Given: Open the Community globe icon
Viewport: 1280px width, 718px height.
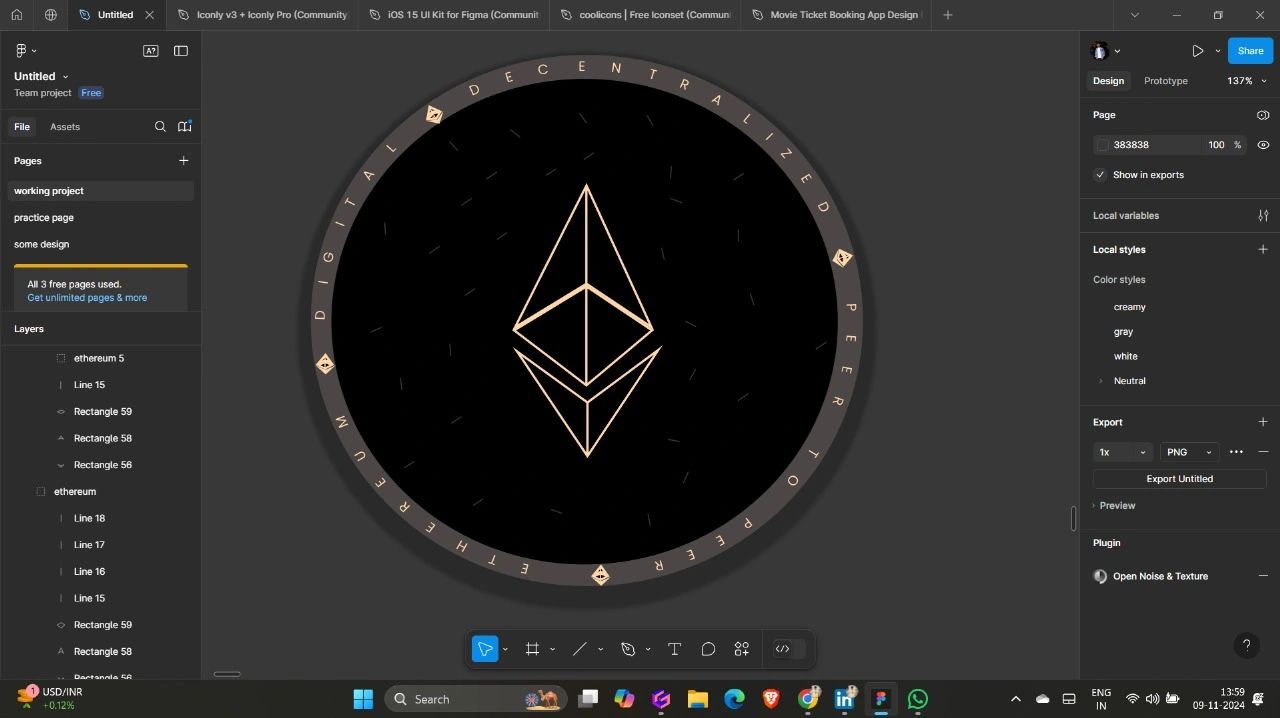Looking at the screenshot, I should tap(50, 15).
